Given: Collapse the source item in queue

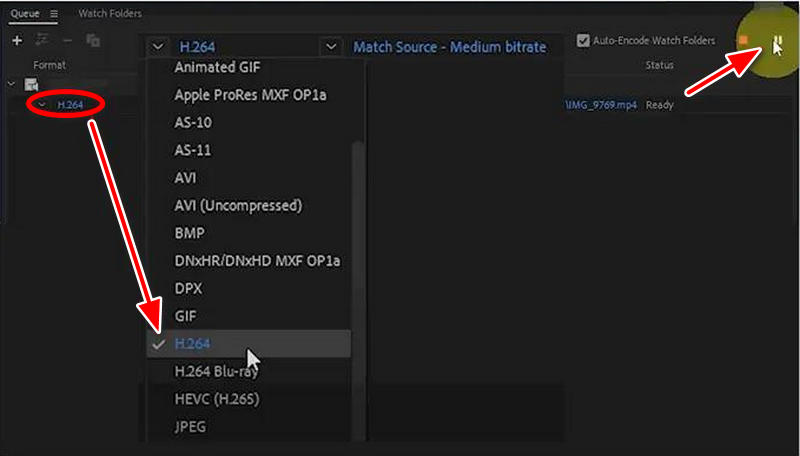Looking at the screenshot, I should (11, 84).
